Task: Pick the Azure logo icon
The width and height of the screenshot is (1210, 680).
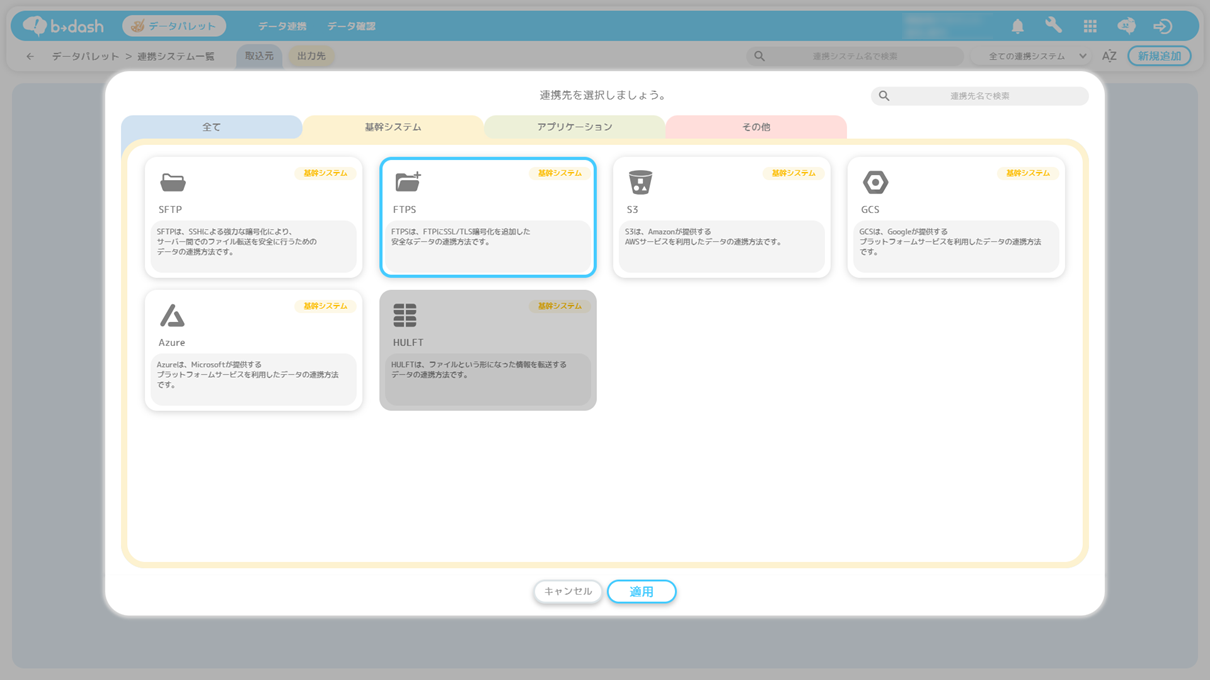Action: (x=172, y=316)
